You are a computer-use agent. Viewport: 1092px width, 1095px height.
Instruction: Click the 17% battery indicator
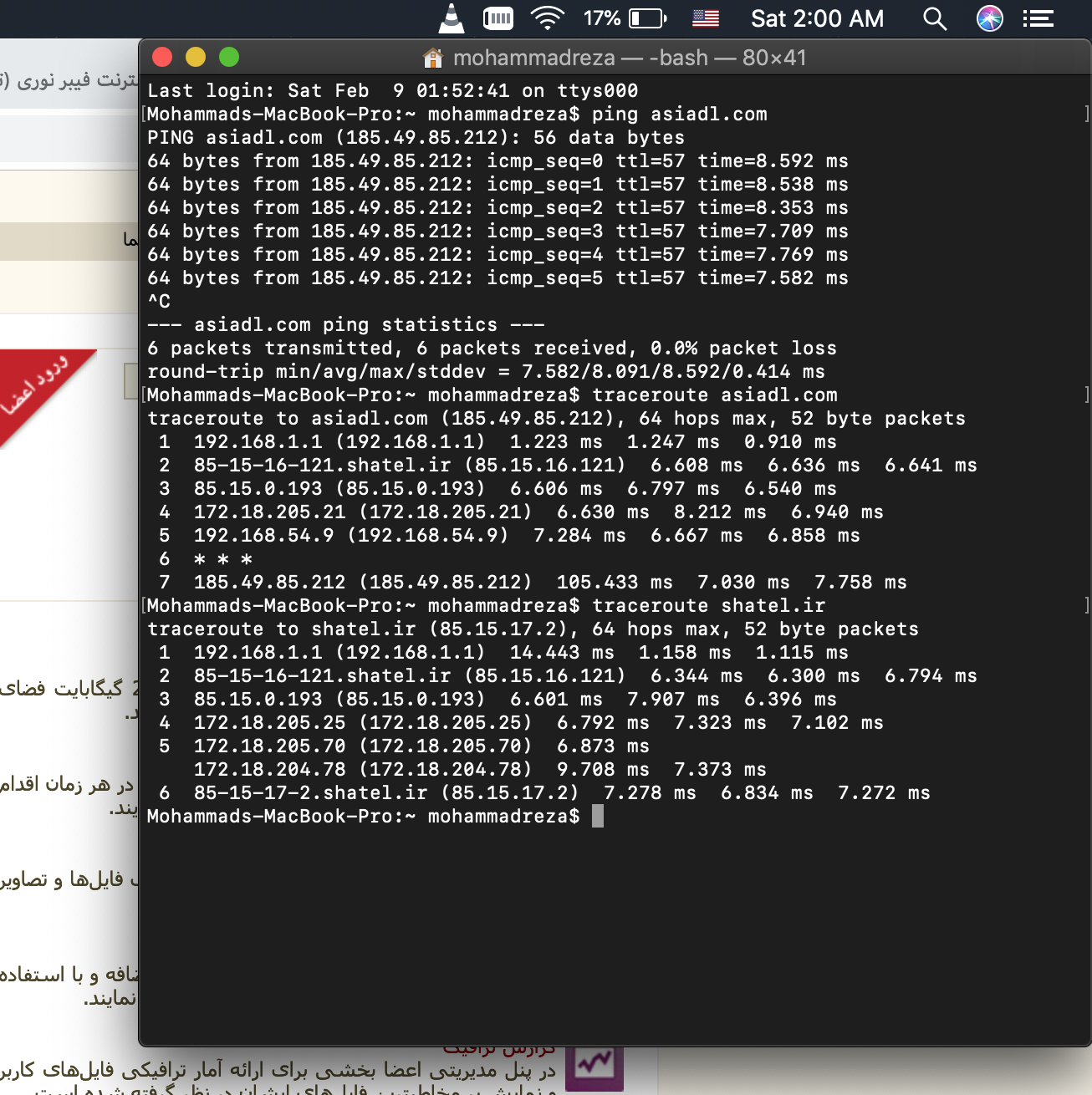click(625, 18)
